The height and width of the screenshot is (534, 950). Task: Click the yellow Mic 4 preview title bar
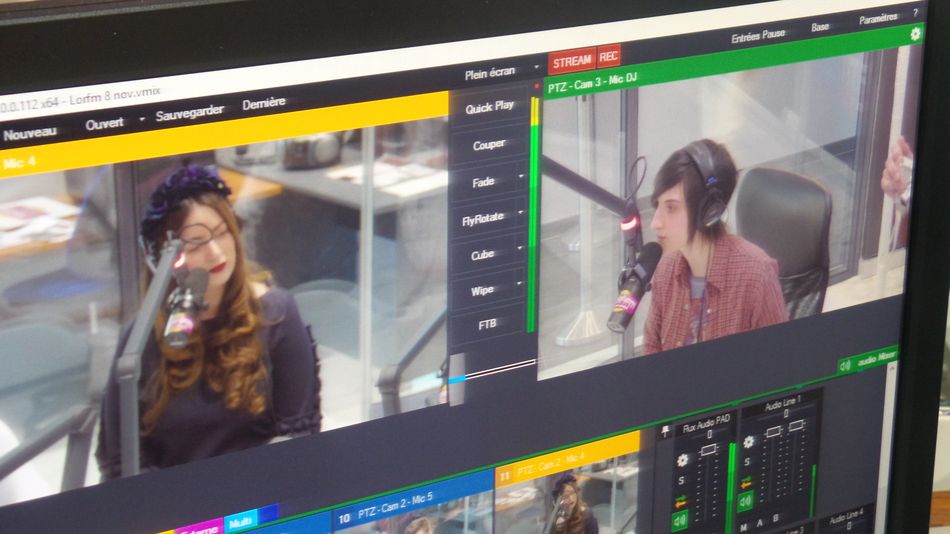[224, 135]
